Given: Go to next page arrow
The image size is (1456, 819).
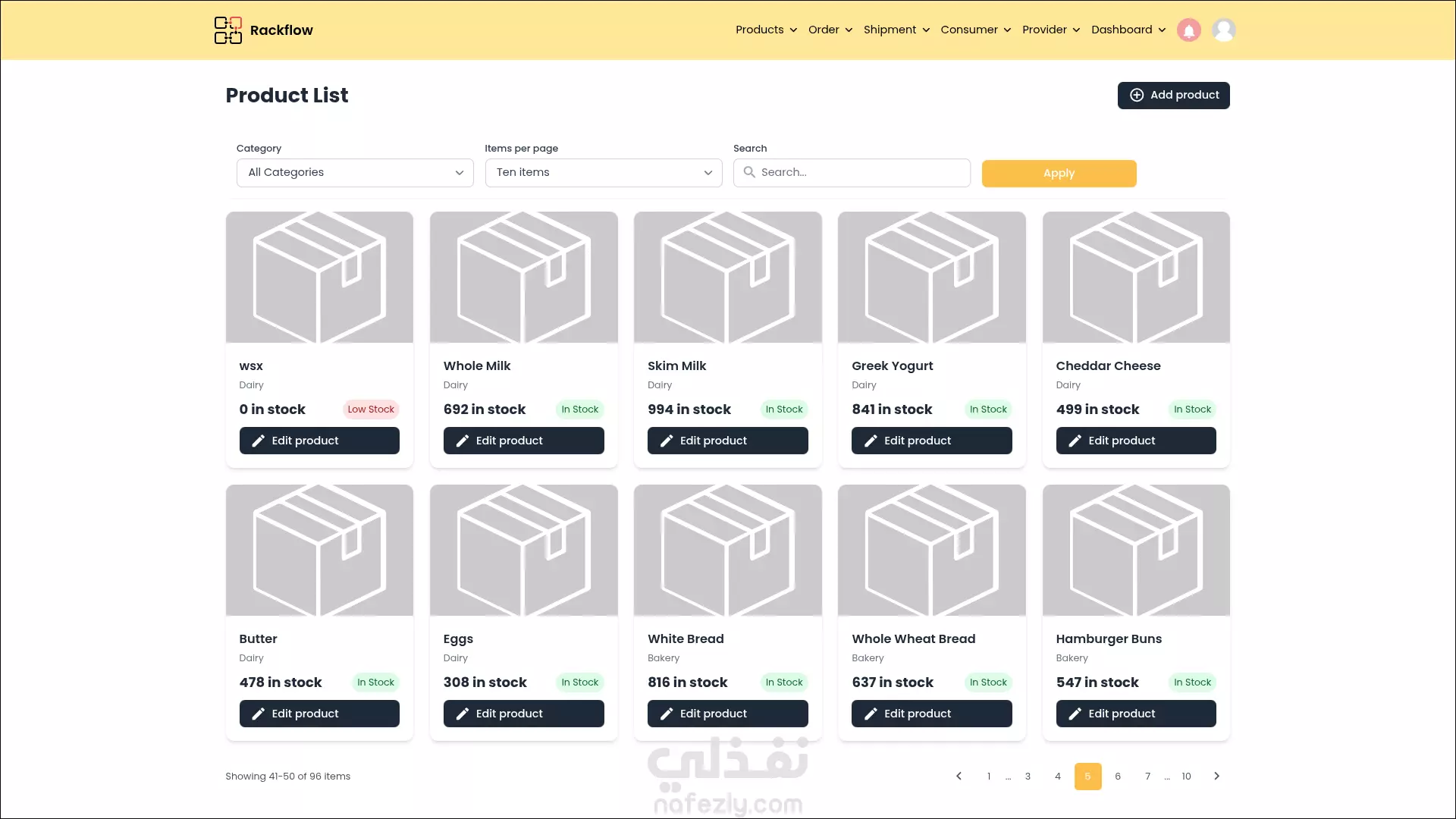Looking at the screenshot, I should pyautogui.click(x=1216, y=776).
